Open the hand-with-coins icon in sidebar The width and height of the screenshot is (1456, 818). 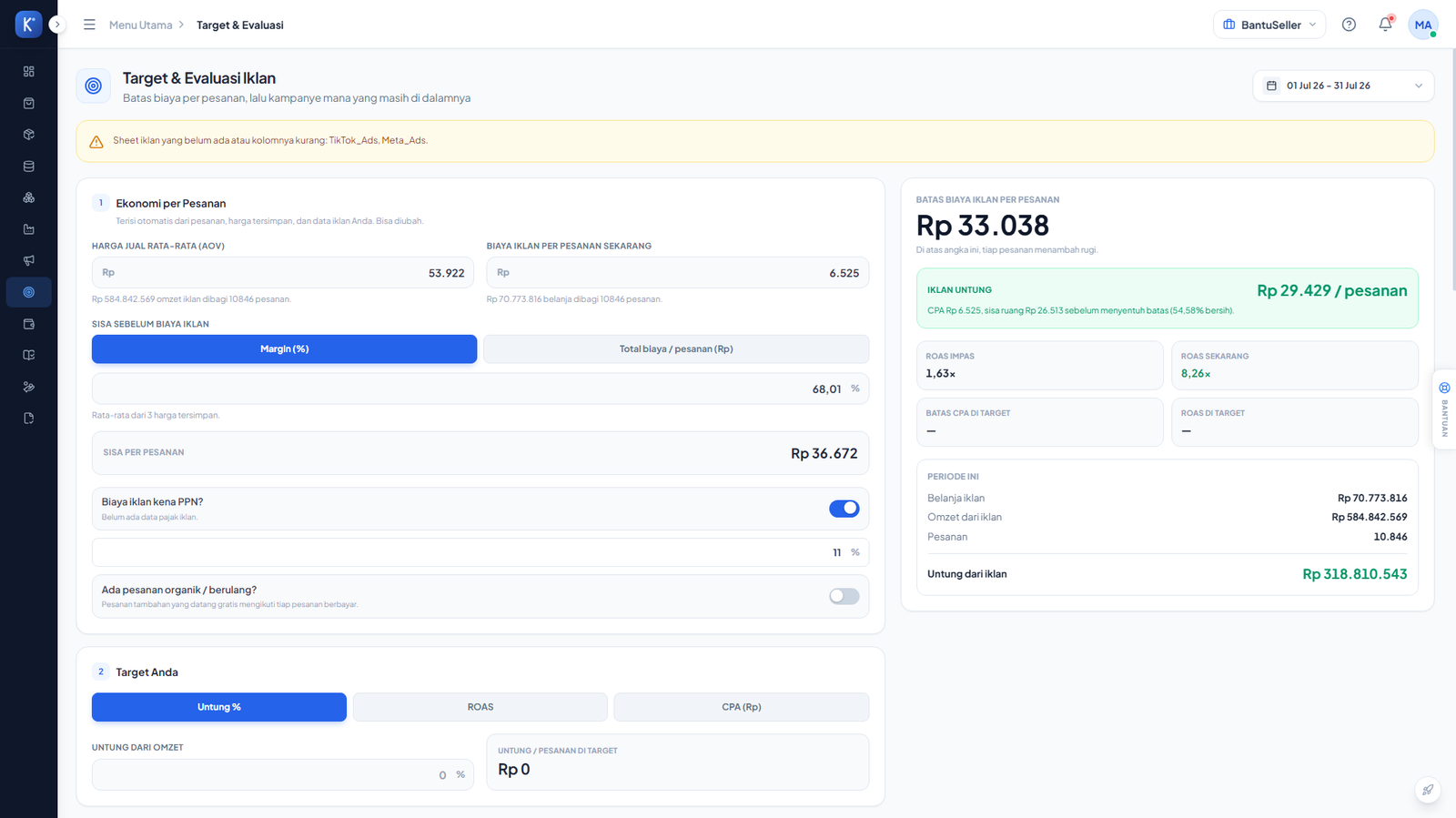click(x=28, y=387)
